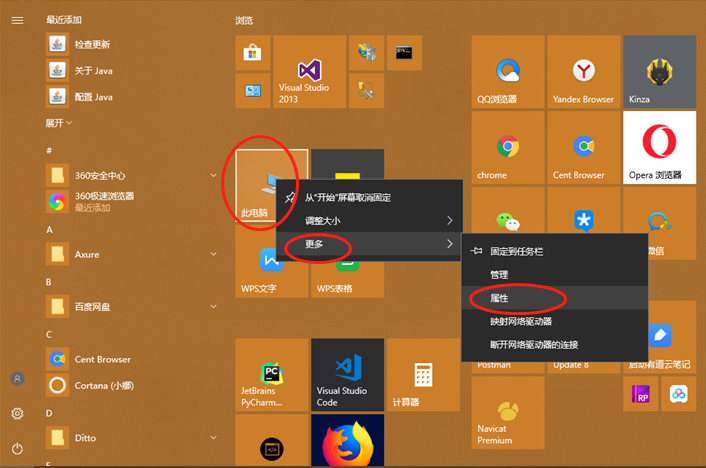The image size is (706, 468).
Task: Launch Visual Studio 2013 tile
Action: tap(309, 72)
